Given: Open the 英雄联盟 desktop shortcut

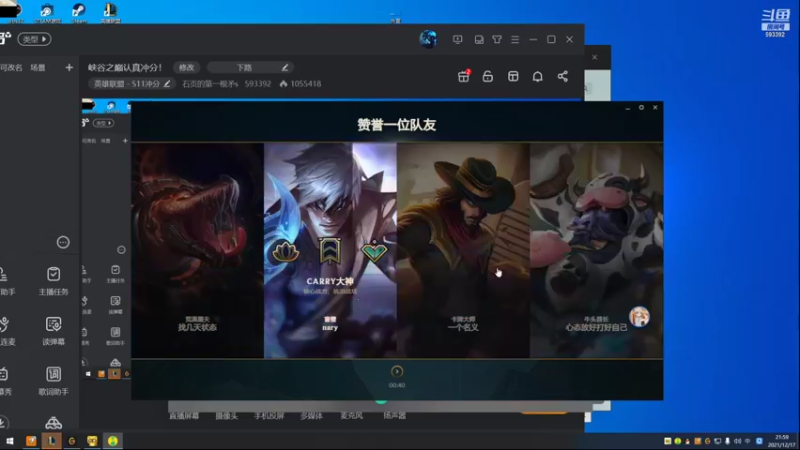Looking at the screenshot, I should click(110, 12).
